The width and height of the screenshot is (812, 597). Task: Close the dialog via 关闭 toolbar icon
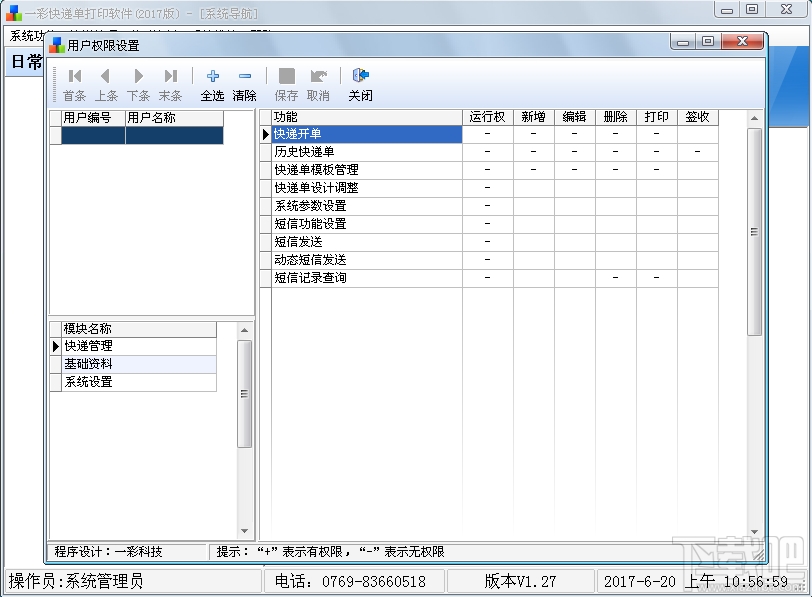tap(360, 85)
